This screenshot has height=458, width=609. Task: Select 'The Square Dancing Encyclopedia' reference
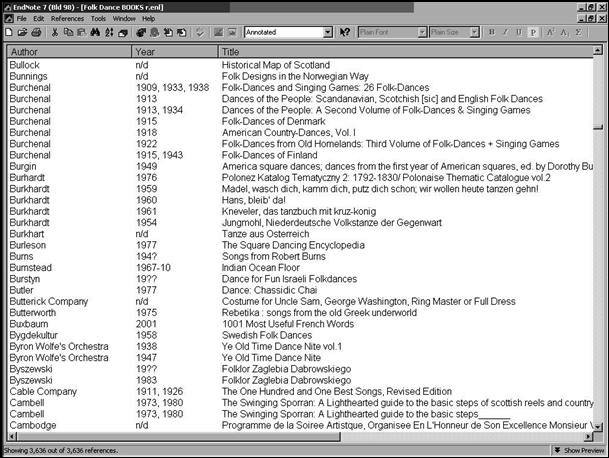click(293, 245)
